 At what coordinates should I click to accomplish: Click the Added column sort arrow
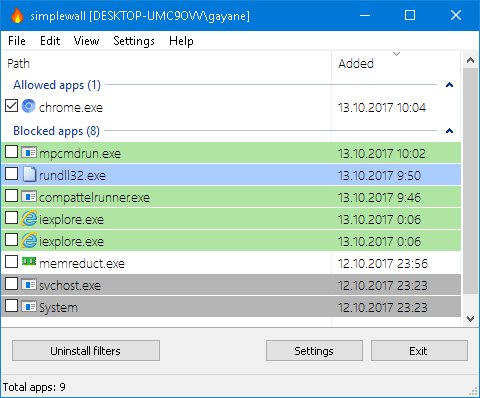[x=396, y=54]
